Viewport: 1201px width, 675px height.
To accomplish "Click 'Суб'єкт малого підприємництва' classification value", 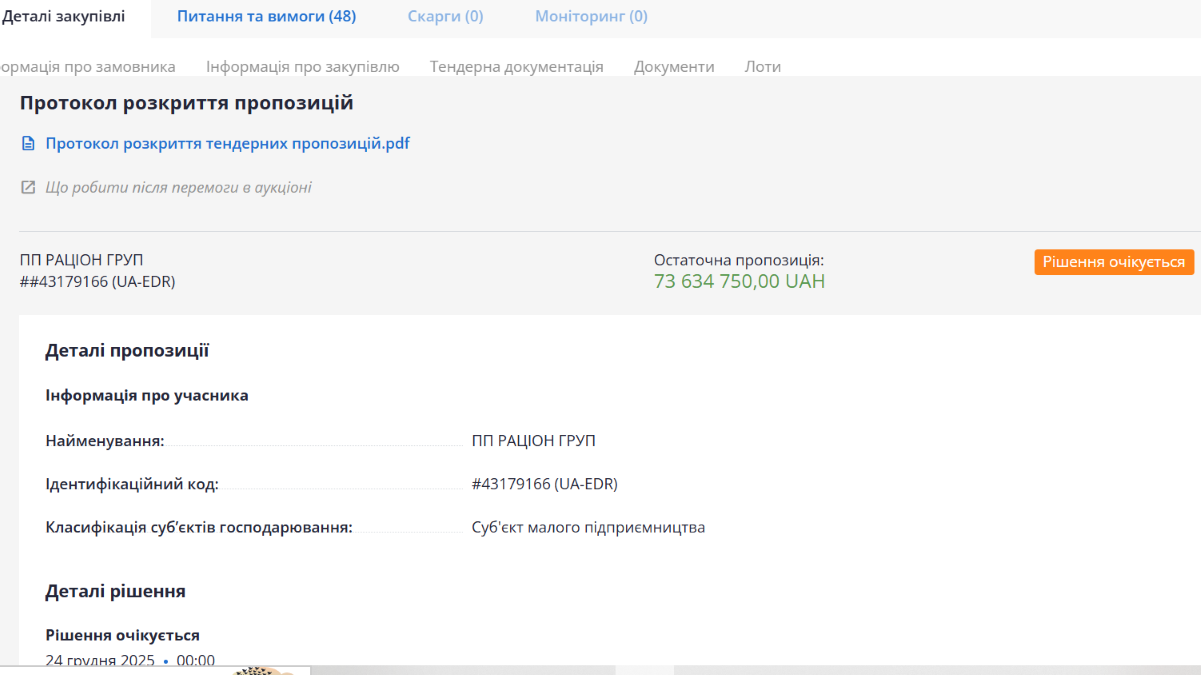I will click(588, 528).
